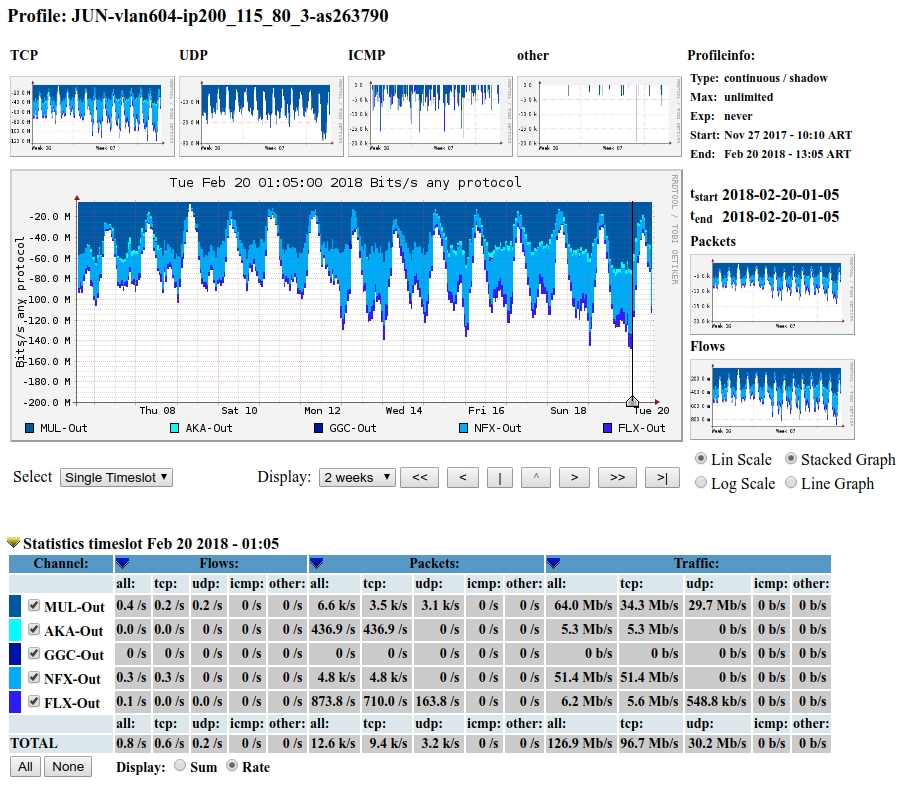Screen dimensions: 914x792
Task: Collapse the Statistics timeslot section arrow
Action: (13, 543)
